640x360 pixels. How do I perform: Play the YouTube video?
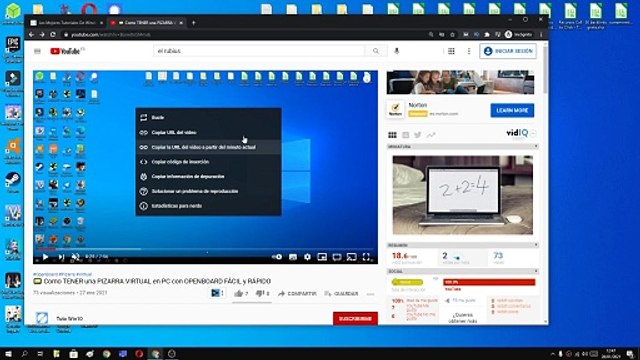click(x=45, y=257)
